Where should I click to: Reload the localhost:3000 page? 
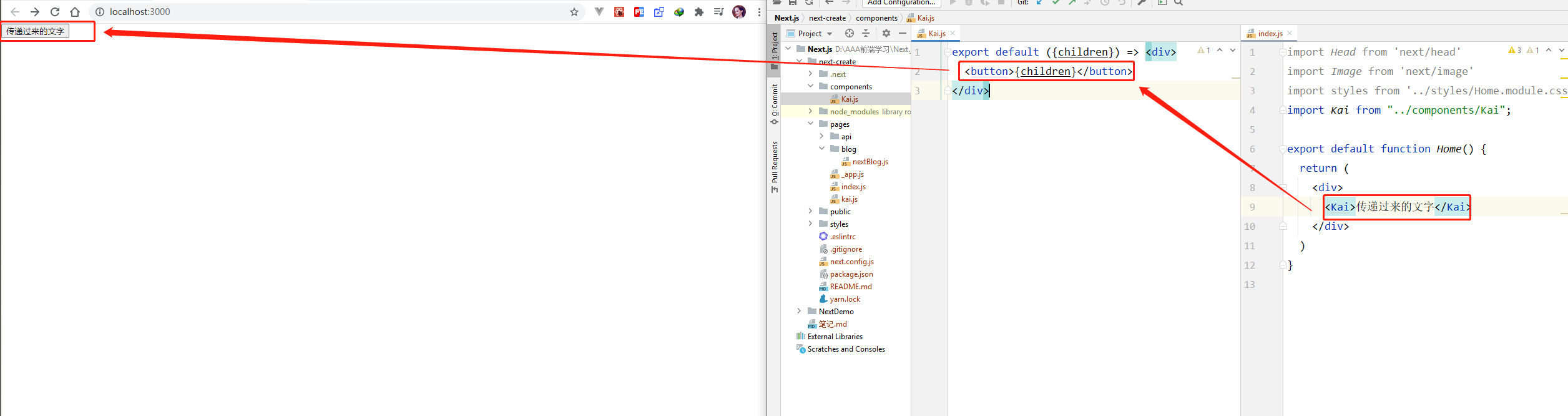pyautogui.click(x=55, y=12)
